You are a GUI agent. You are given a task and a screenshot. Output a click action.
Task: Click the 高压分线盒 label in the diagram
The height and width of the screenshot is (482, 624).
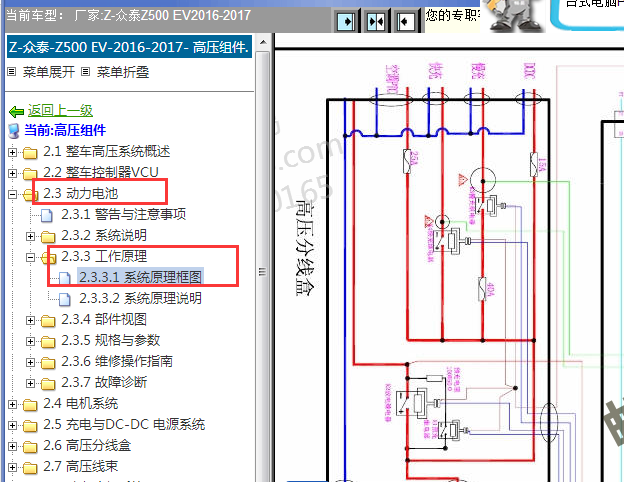coord(306,249)
